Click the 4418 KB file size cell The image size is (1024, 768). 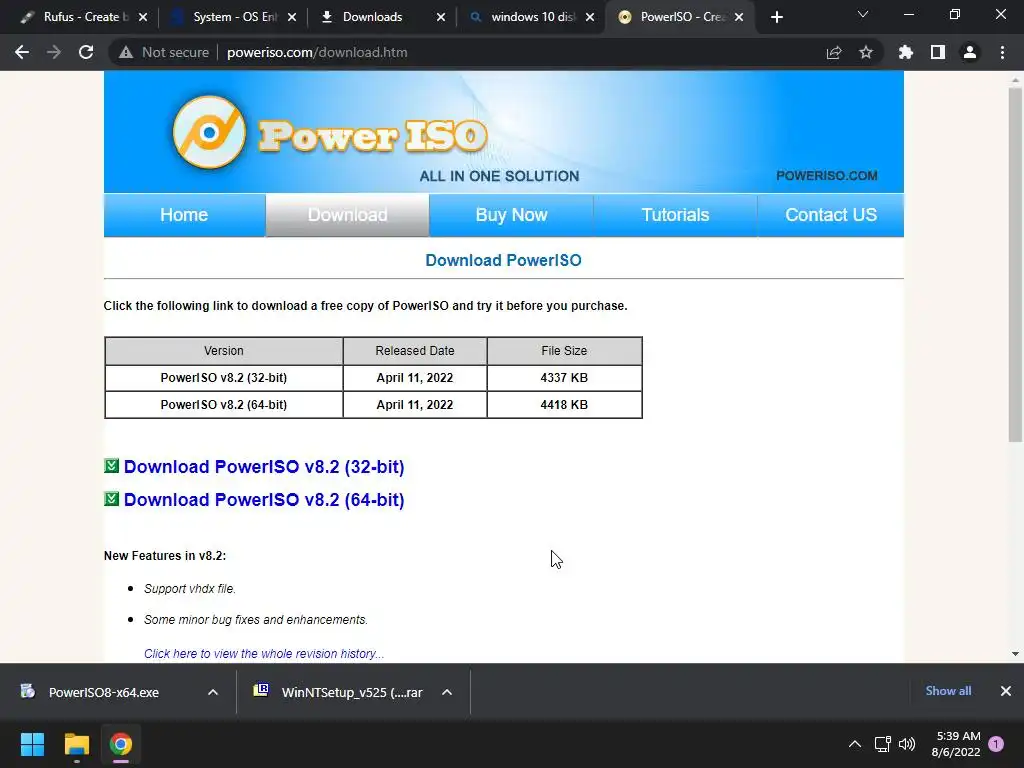pyautogui.click(x=564, y=405)
